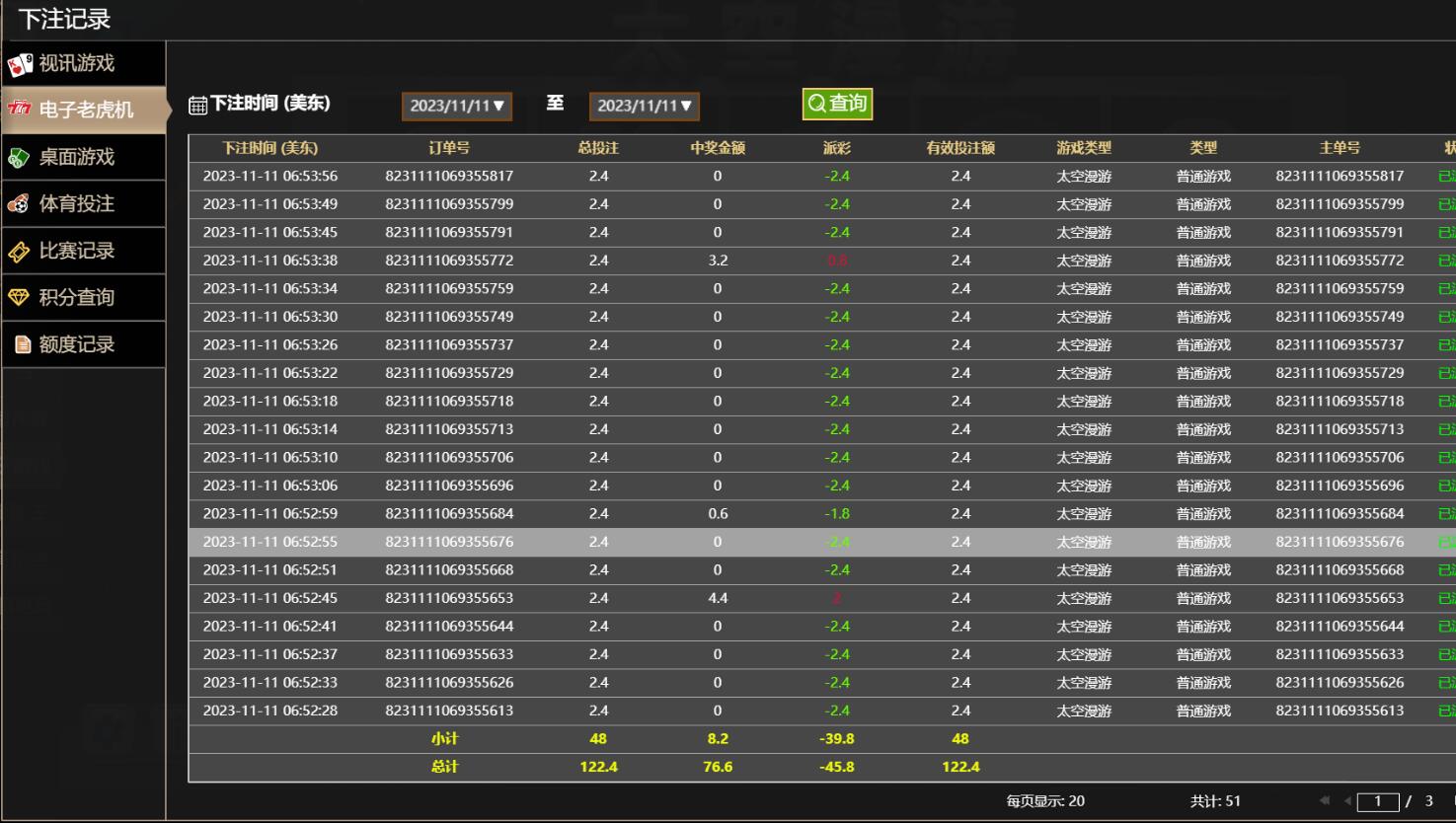The height and width of the screenshot is (823, 1456).
Task: Click the 类型 column header
Action: click(1203, 148)
